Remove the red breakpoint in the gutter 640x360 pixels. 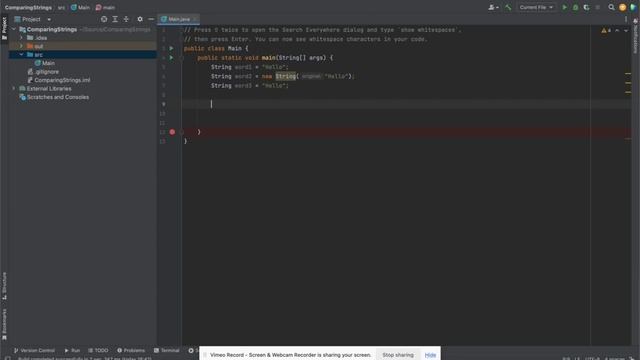(172, 132)
